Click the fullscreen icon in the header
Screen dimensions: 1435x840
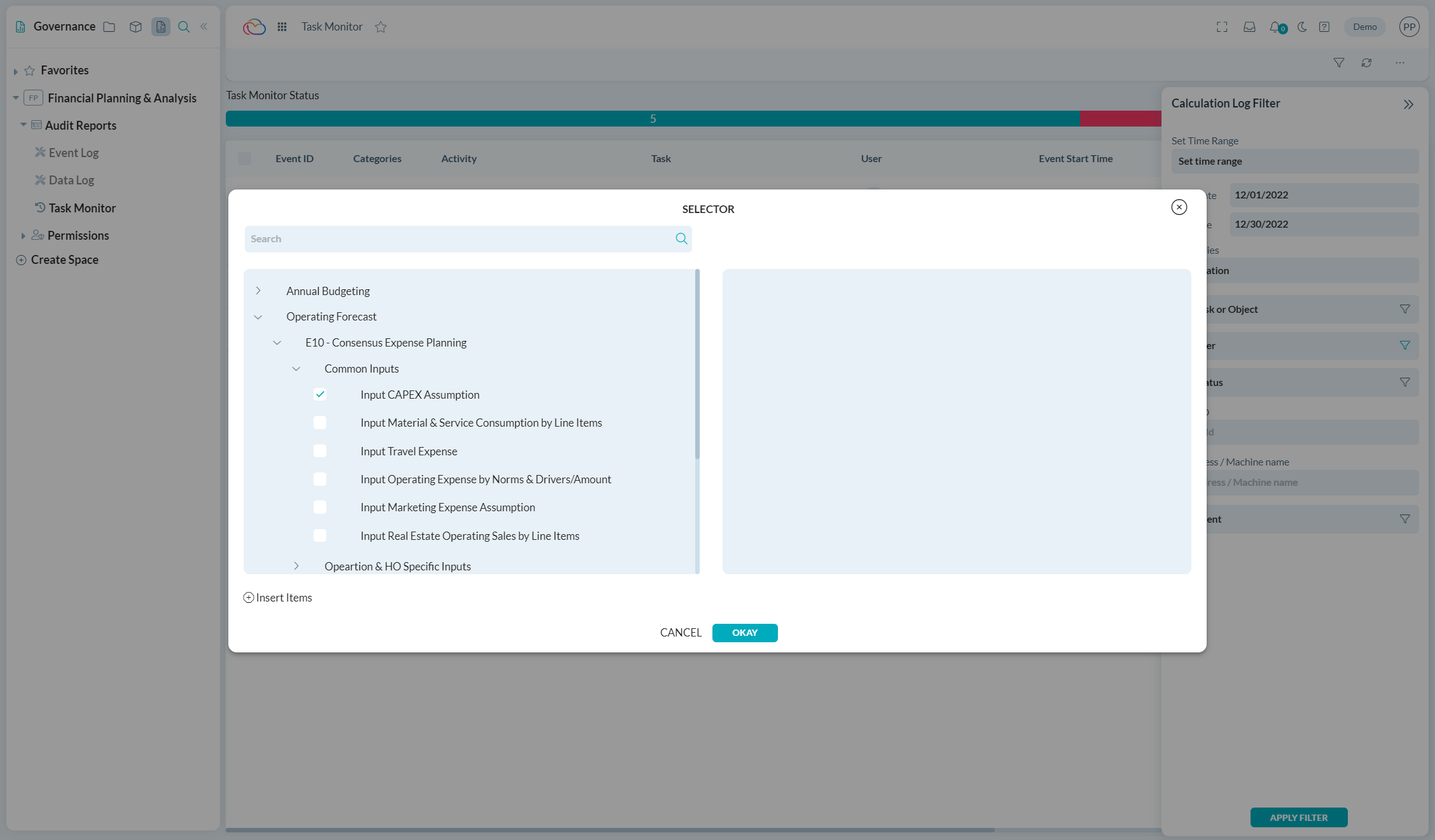click(x=1222, y=27)
